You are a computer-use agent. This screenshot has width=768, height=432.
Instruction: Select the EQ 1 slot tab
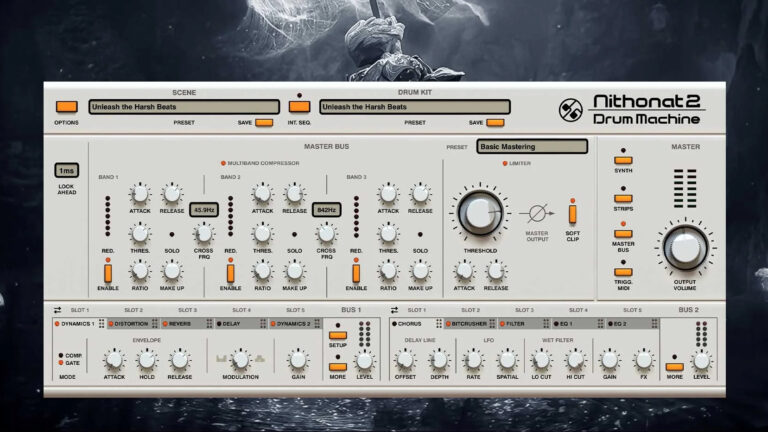coord(578,324)
